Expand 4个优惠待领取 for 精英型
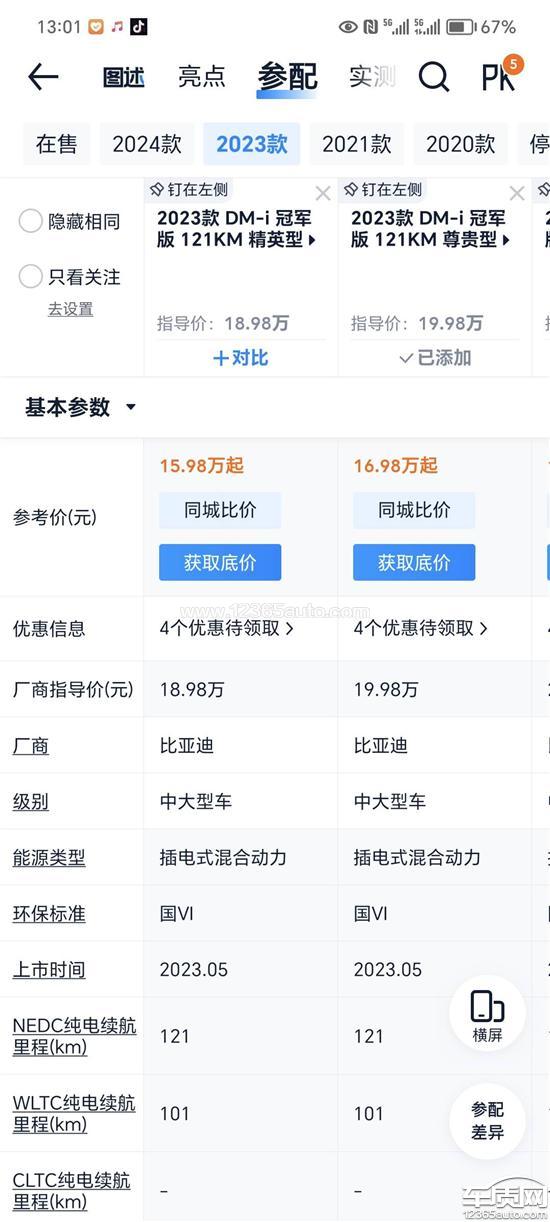This screenshot has height=1222, width=550. click(x=227, y=628)
